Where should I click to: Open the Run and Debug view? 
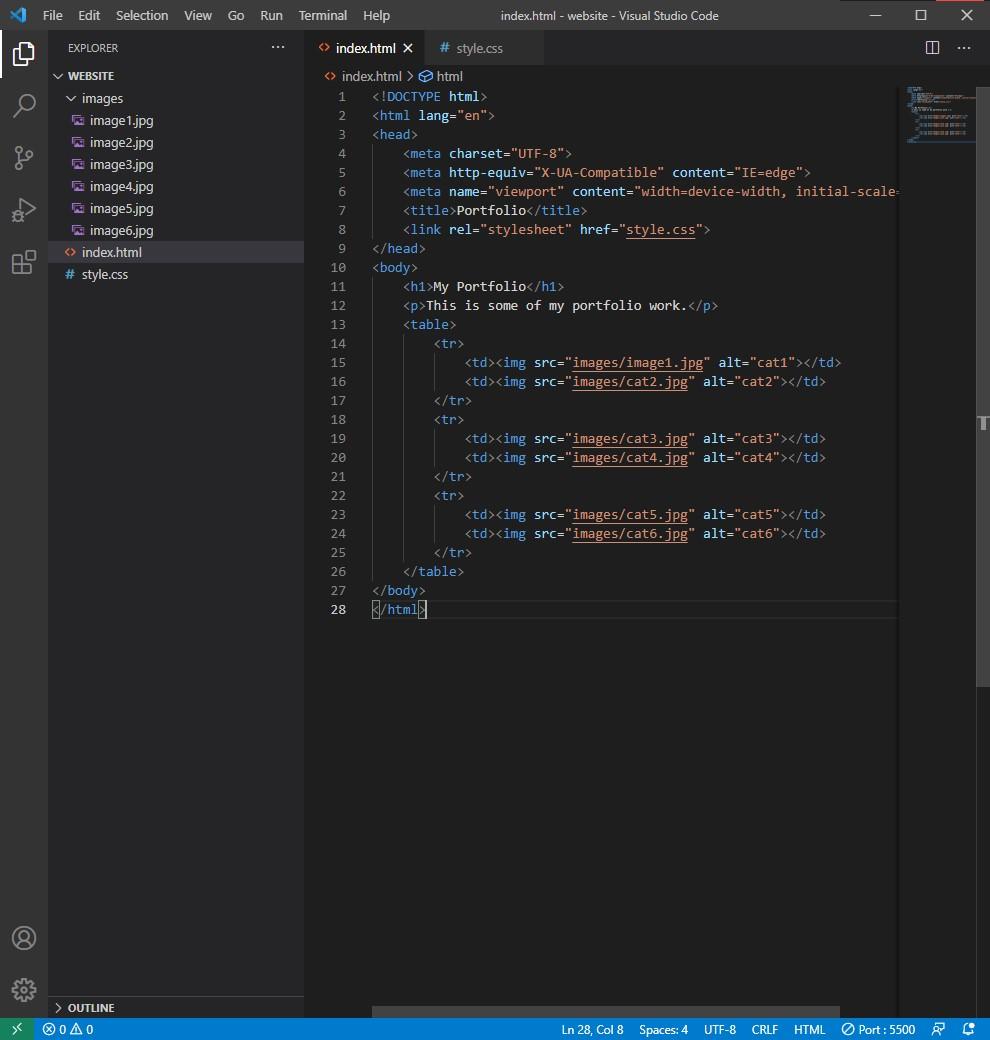24,210
